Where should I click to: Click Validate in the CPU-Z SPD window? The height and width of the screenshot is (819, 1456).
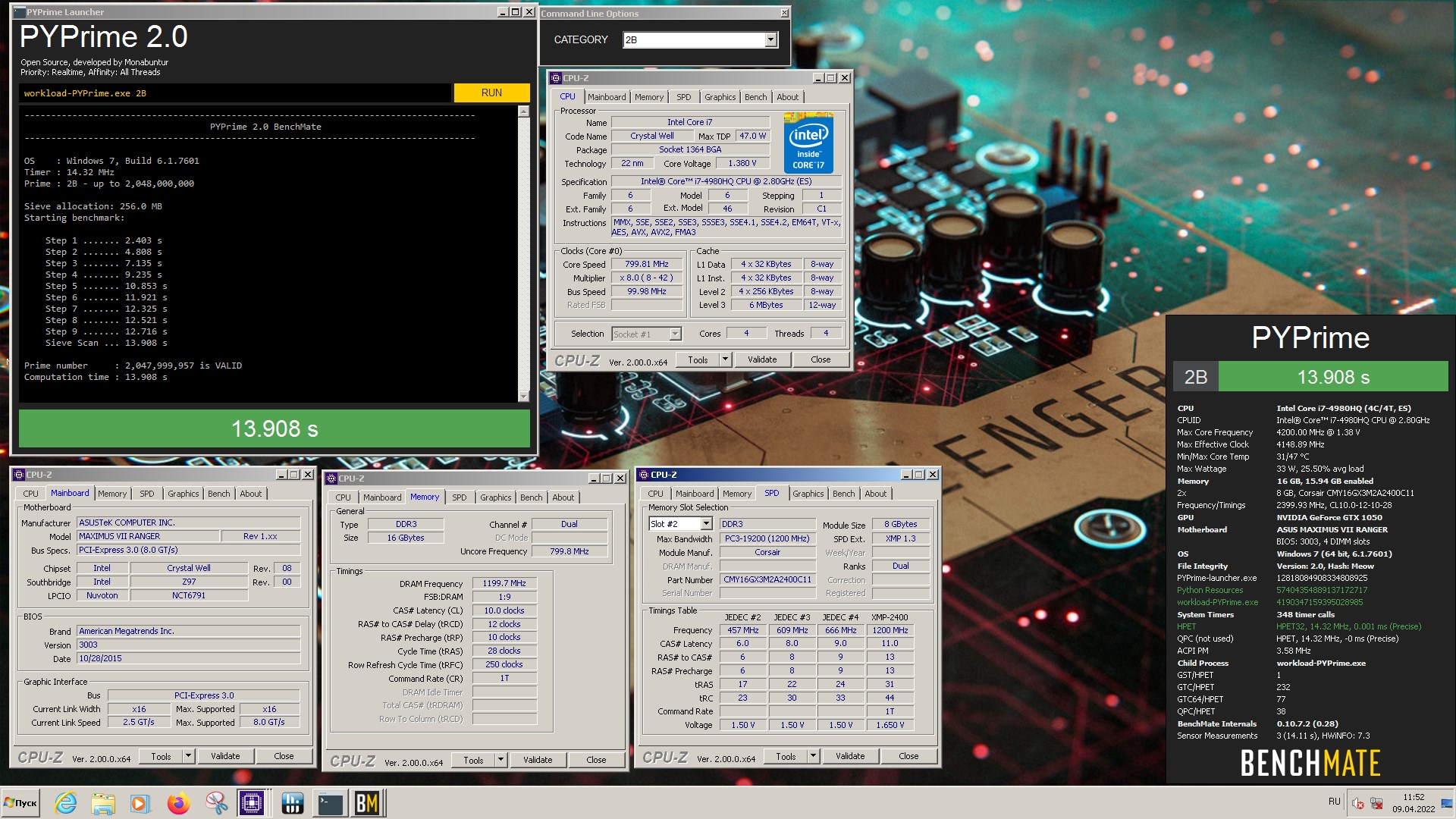point(850,756)
